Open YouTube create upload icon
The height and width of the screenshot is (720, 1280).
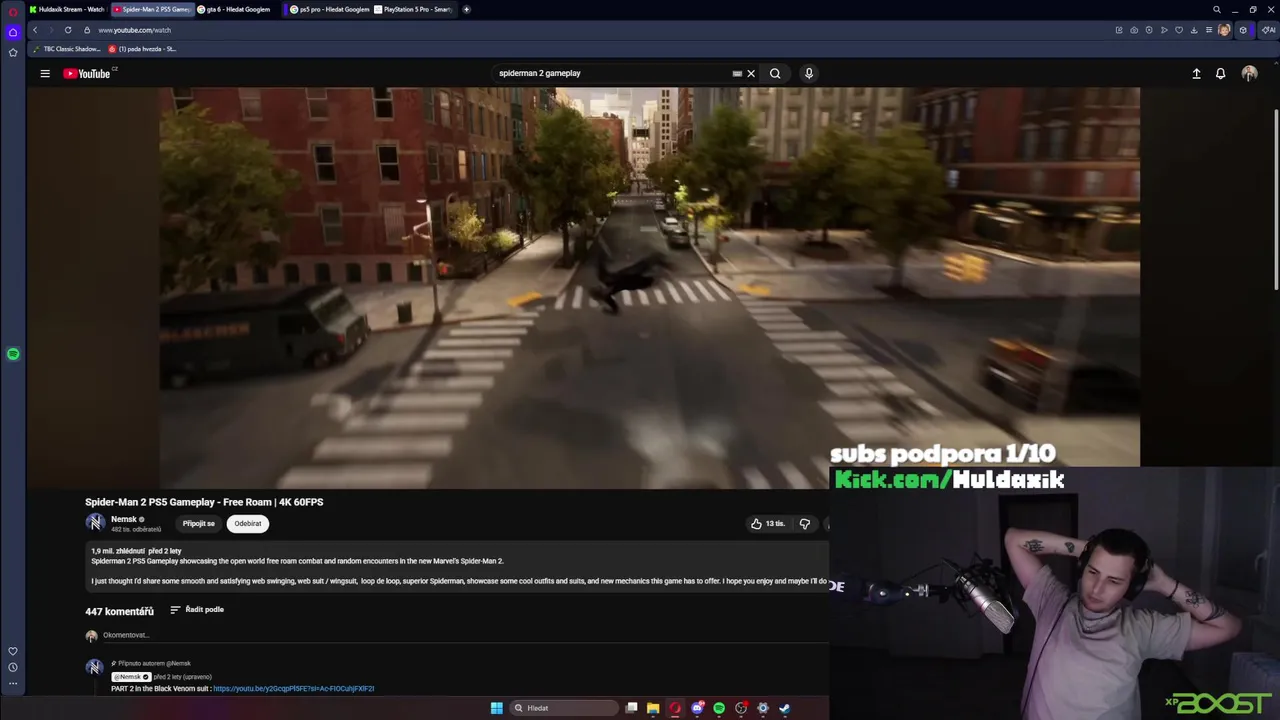click(1196, 73)
